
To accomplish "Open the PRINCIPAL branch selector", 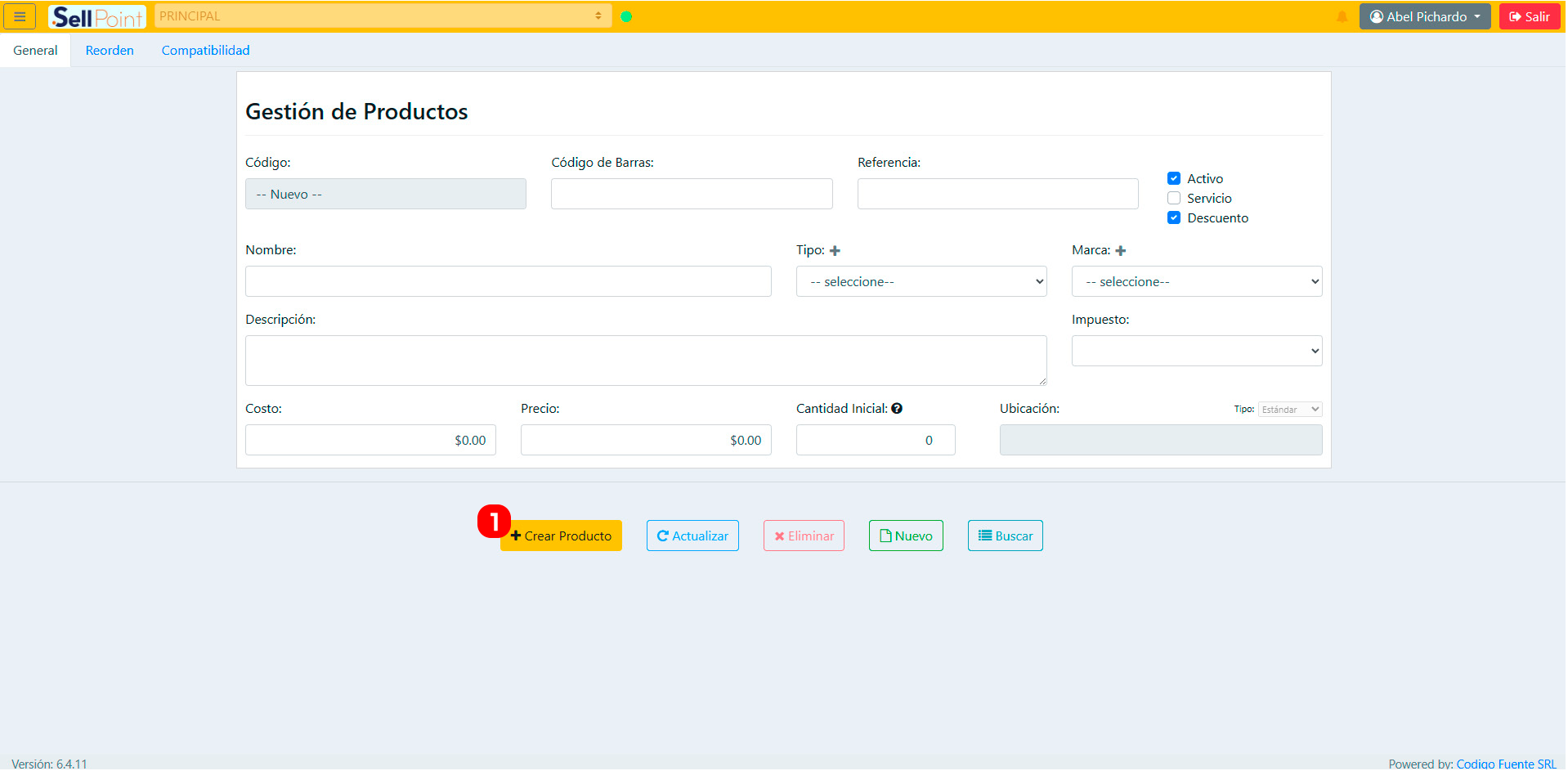I will click(x=383, y=16).
